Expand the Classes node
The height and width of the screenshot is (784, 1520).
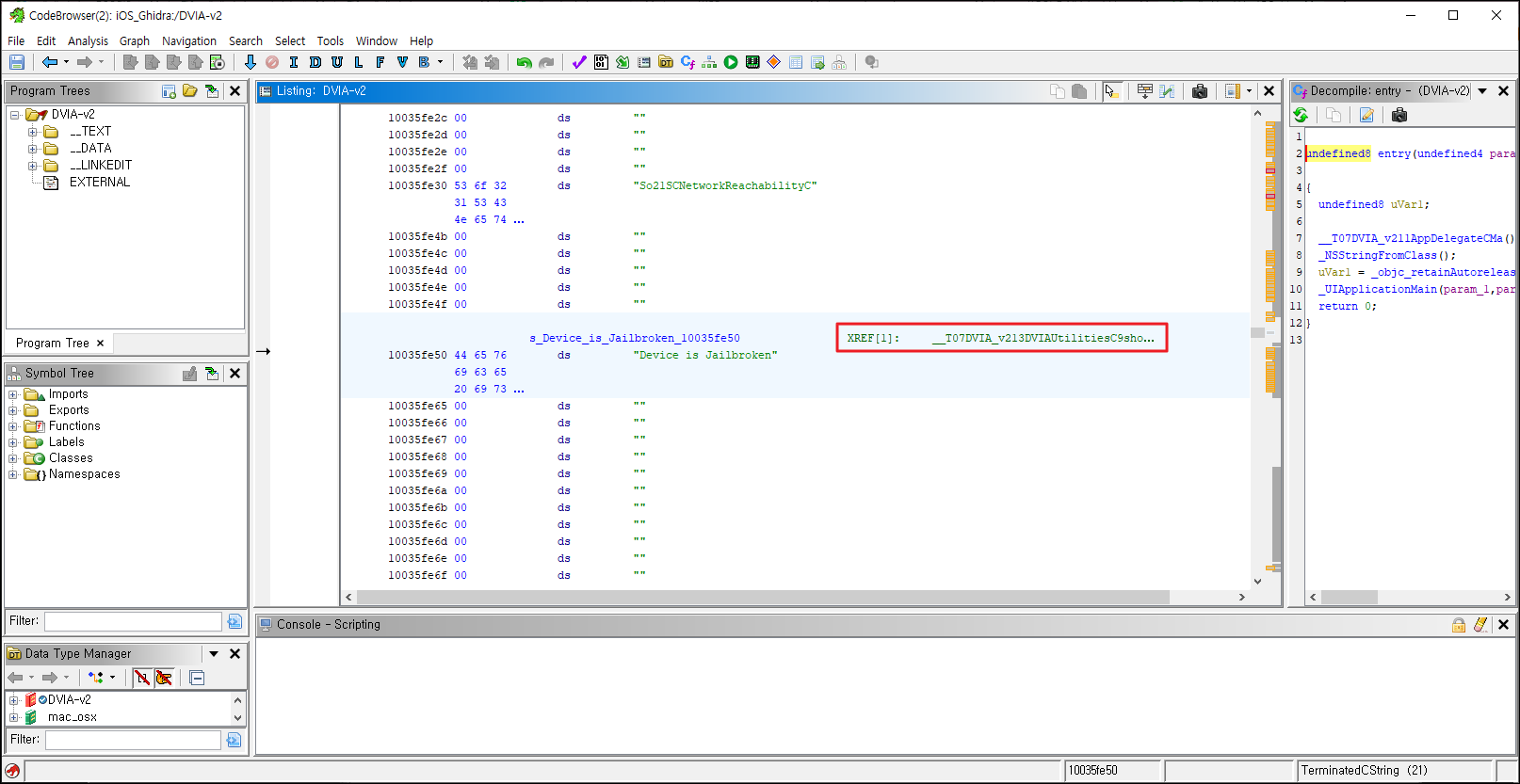click(13, 458)
